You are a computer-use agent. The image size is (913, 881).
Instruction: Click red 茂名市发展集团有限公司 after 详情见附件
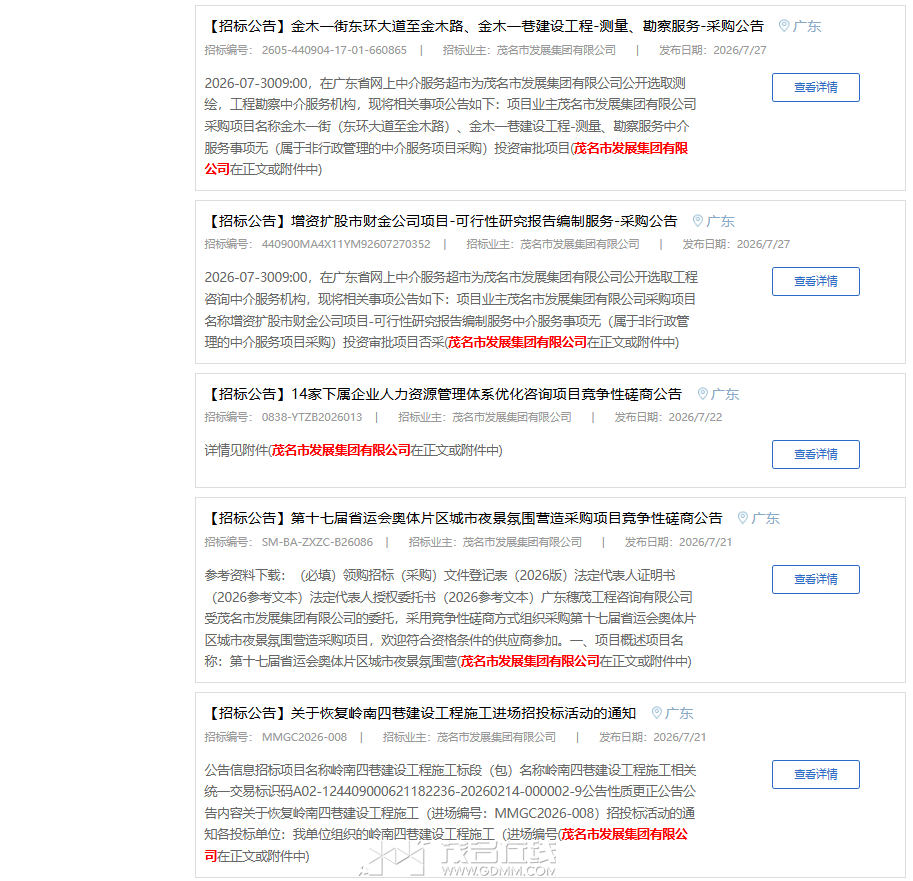coord(341,450)
